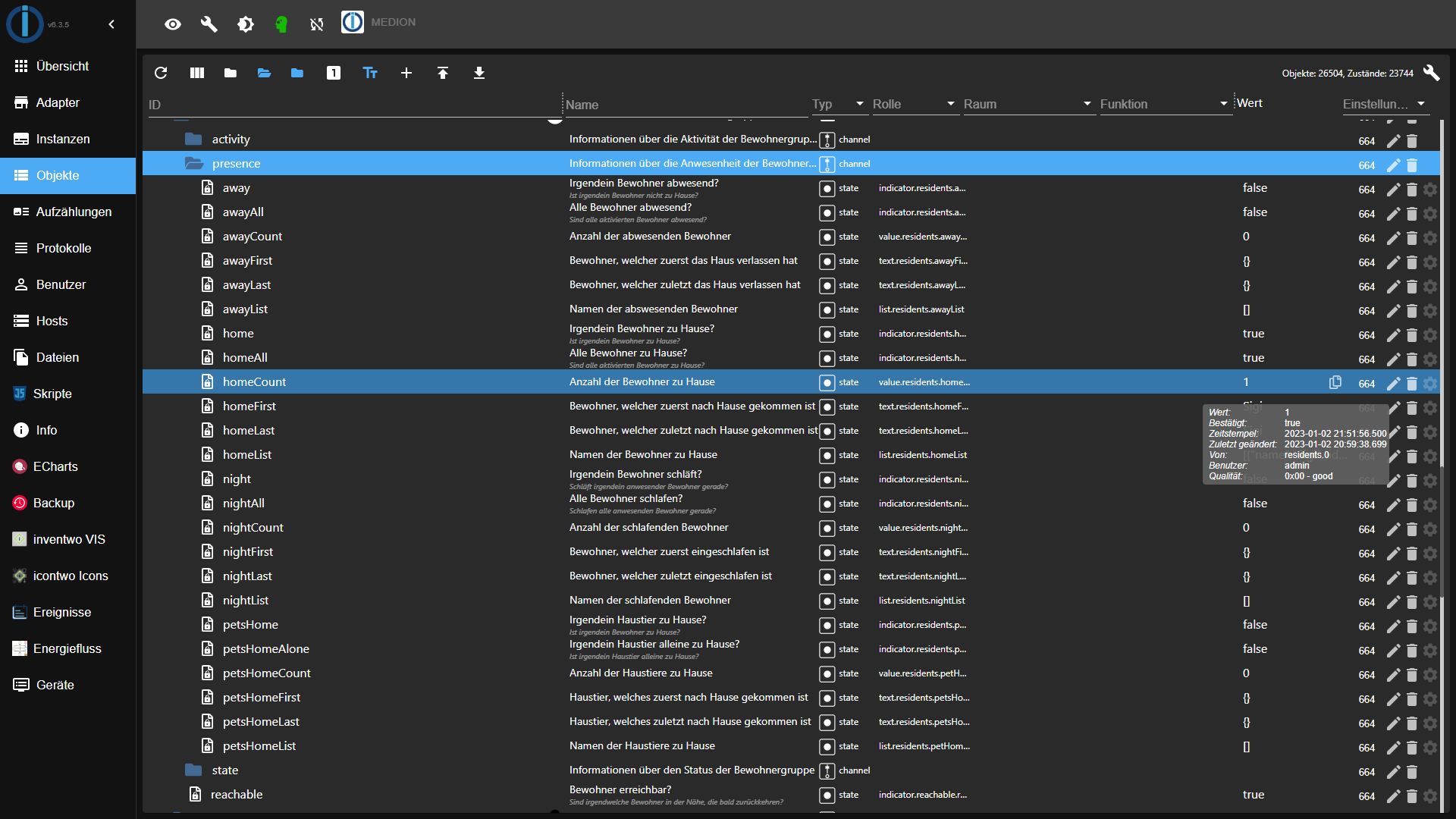Click the refresh objects tree icon

pyautogui.click(x=161, y=73)
